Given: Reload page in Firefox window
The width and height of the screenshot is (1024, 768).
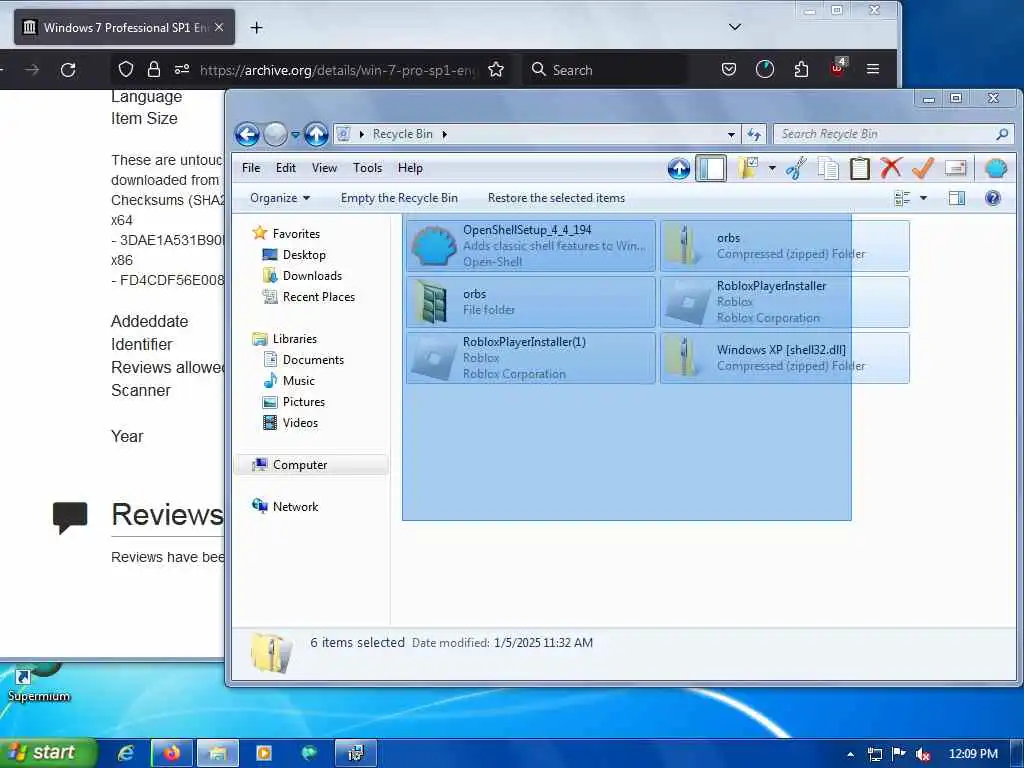Looking at the screenshot, I should [x=68, y=70].
